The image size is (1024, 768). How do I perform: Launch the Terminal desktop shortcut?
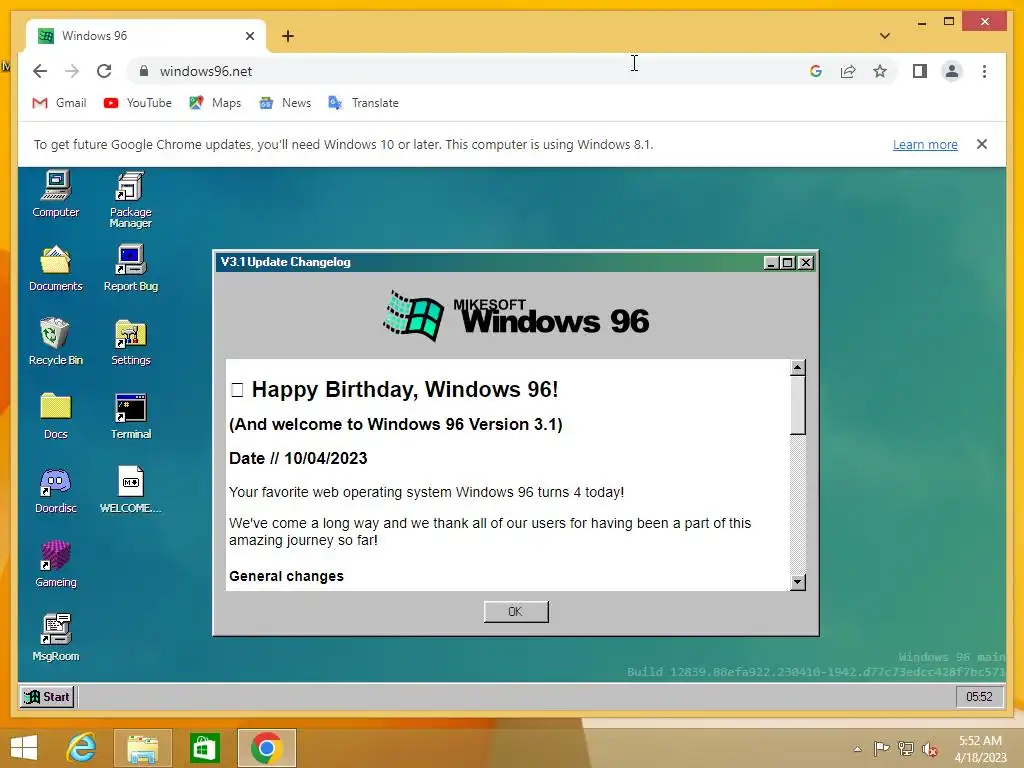(x=131, y=415)
